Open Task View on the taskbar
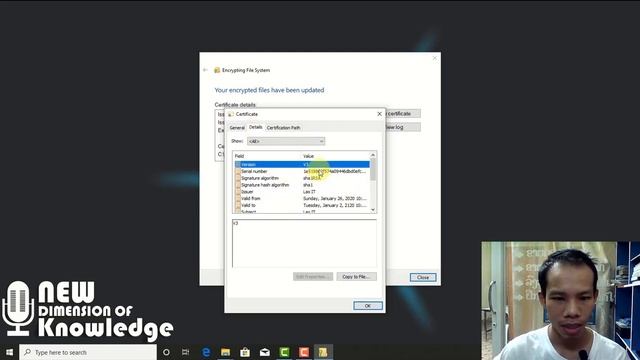This screenshot has width=640, height=360. pos(185,352)
